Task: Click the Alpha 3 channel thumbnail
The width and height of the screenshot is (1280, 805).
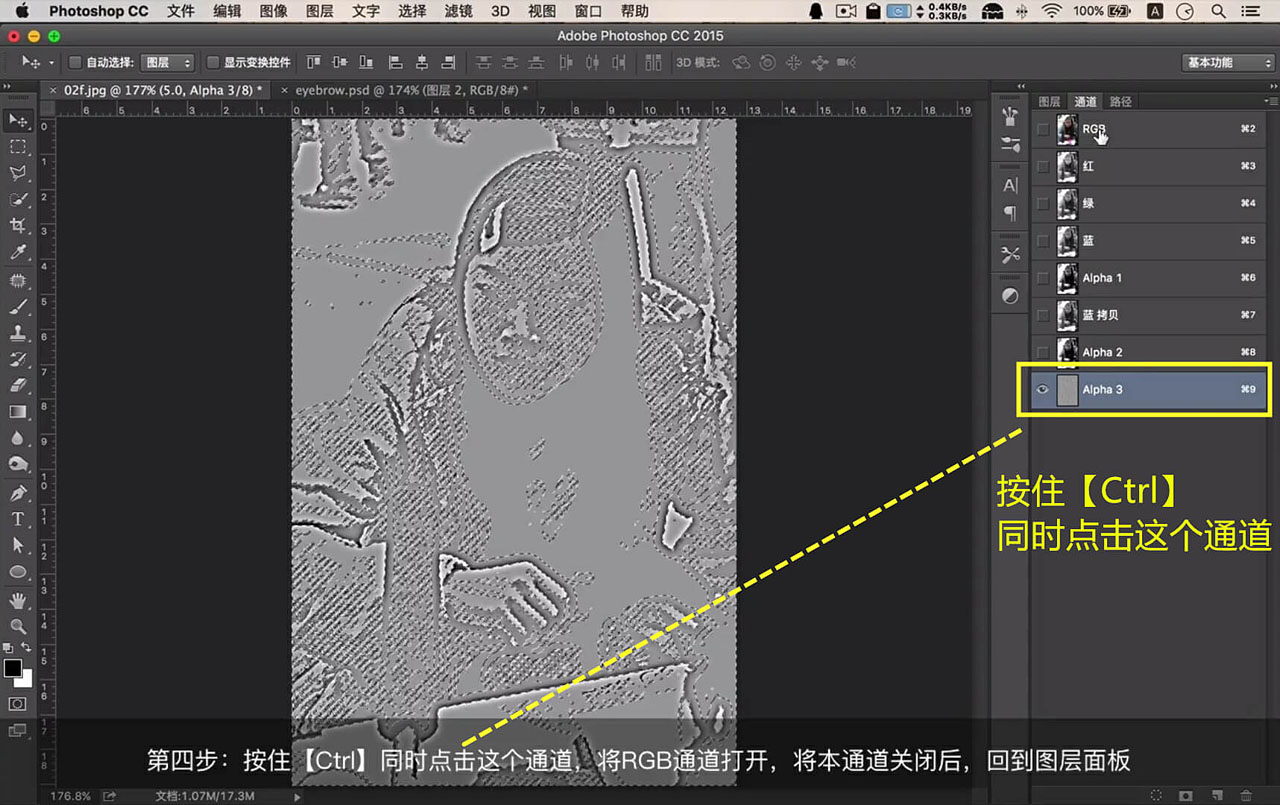Action: pos(1066,389)
